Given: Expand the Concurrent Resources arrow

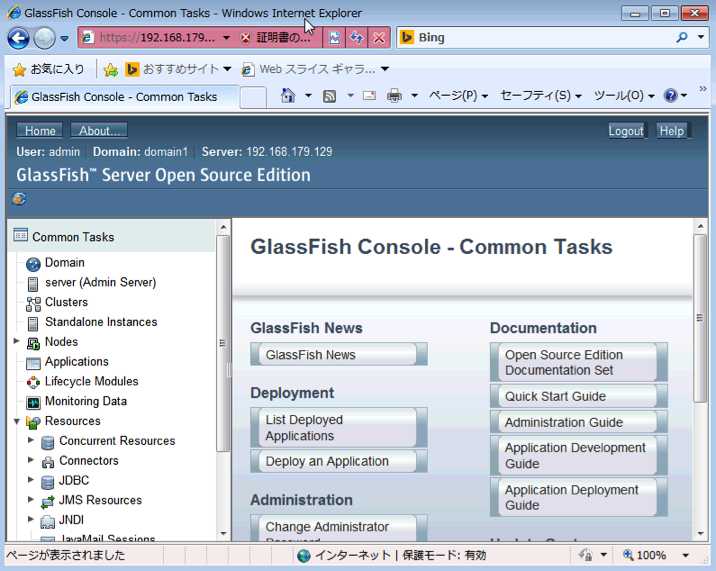Looking at the screenshot, I should [x=31, y=440].
